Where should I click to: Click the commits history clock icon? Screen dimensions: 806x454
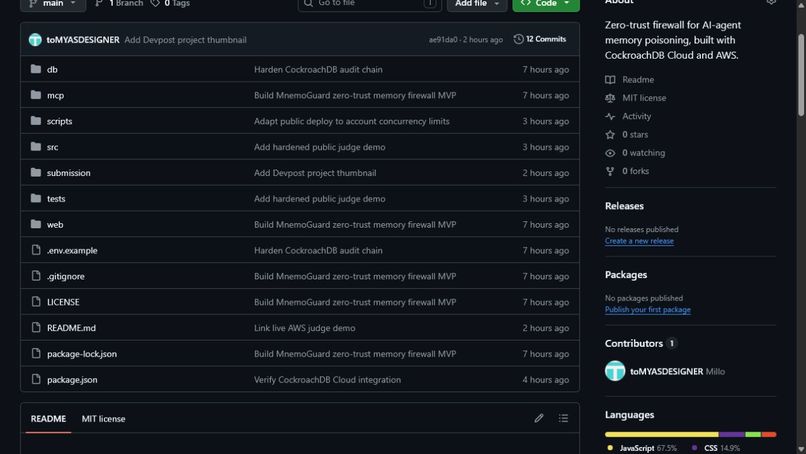click(518, 39)
